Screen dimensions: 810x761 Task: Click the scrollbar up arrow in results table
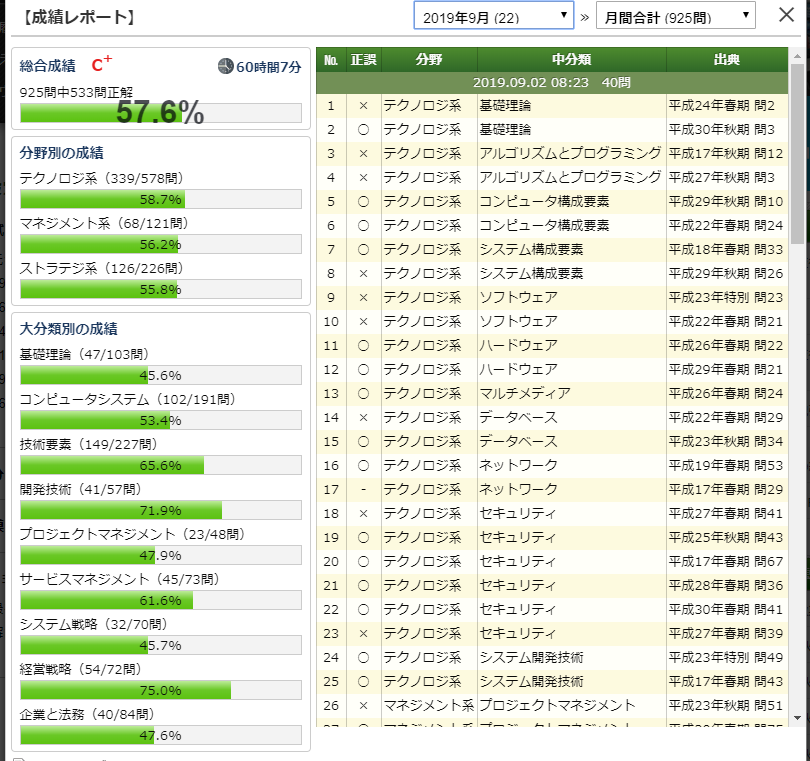point(797,56)
